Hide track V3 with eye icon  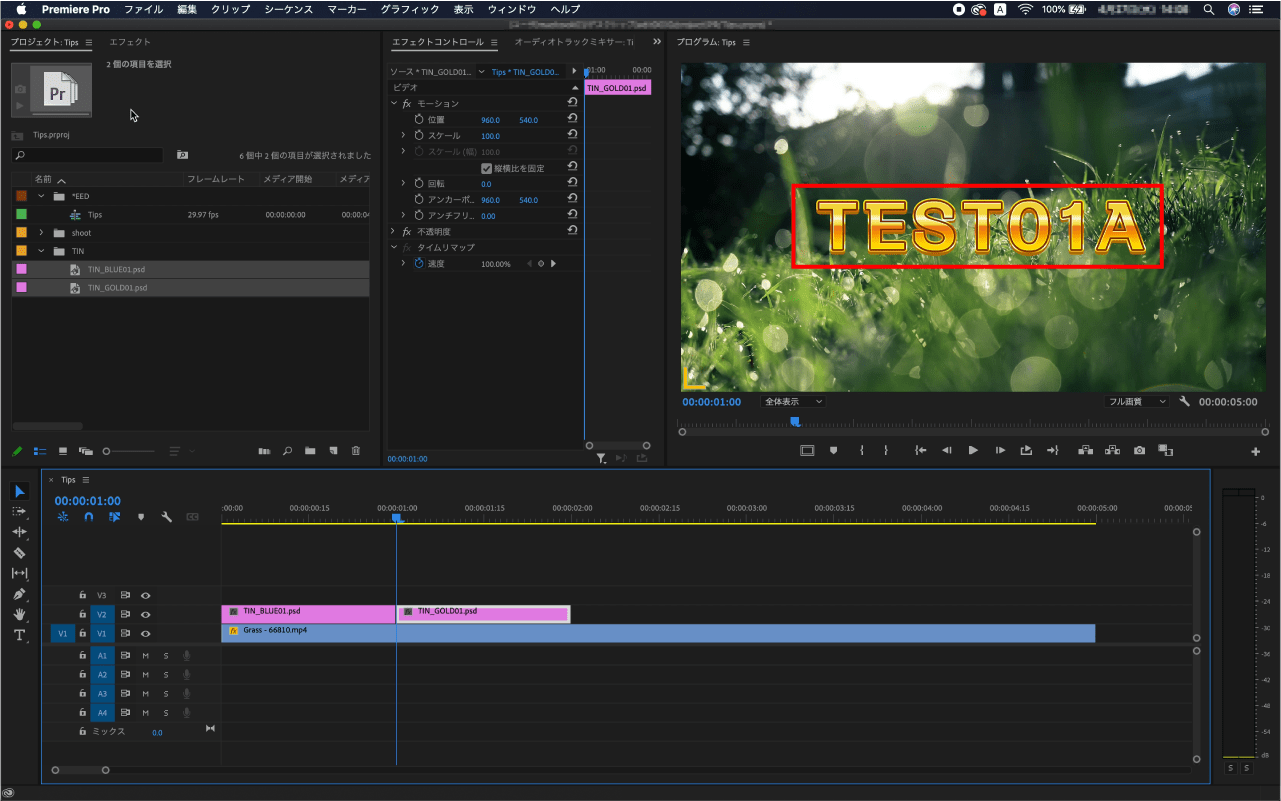[x=145, y=595]
